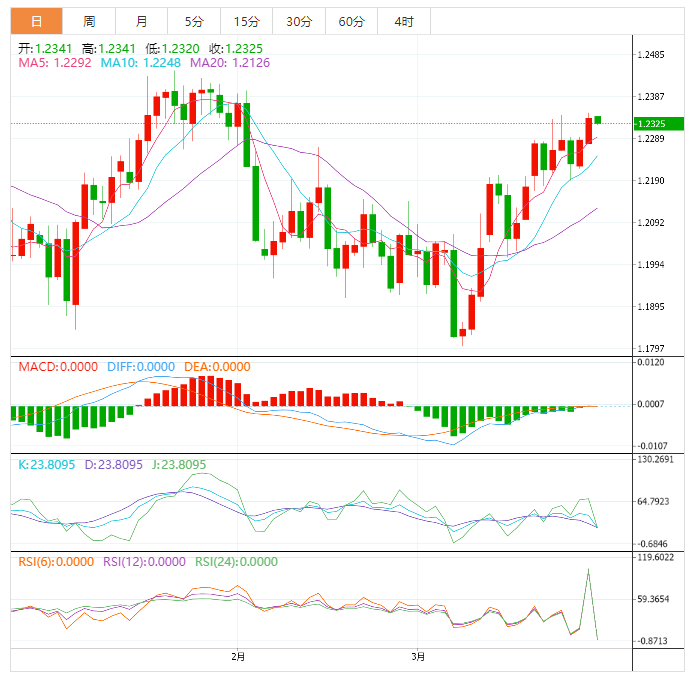
Task: Click the 2月 date marker on time axis
Action: click(237, 657)
